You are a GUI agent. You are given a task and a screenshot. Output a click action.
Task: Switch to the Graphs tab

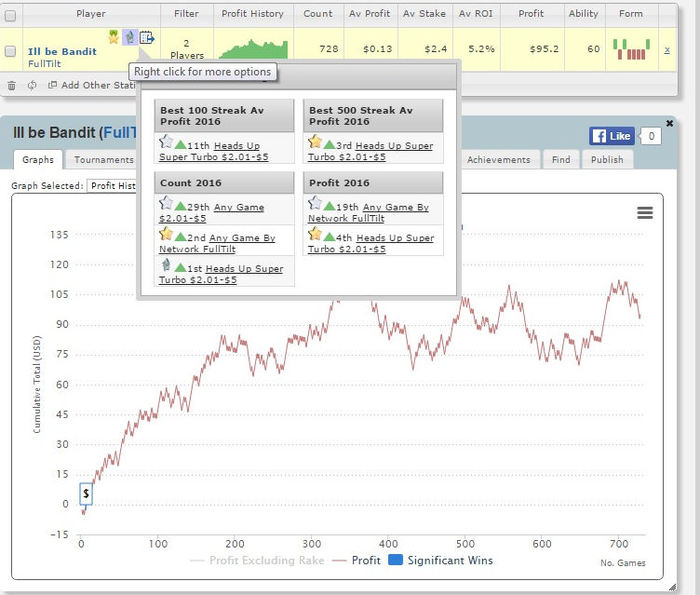(38, 160)
